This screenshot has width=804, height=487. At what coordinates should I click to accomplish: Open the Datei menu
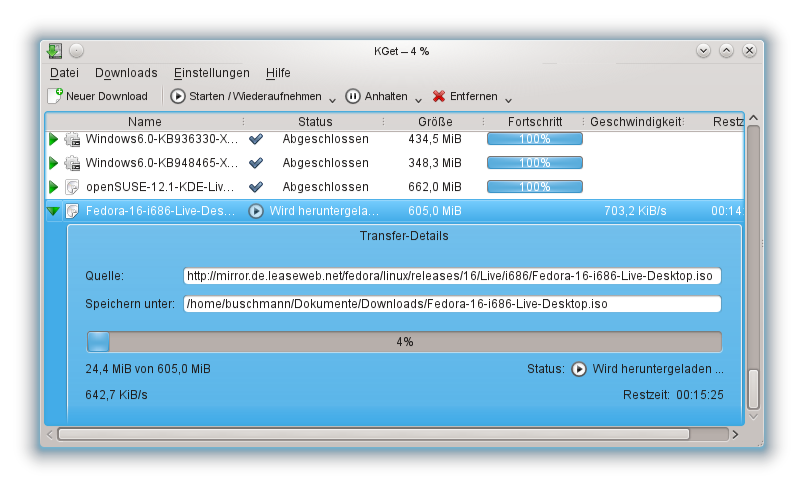64,73
